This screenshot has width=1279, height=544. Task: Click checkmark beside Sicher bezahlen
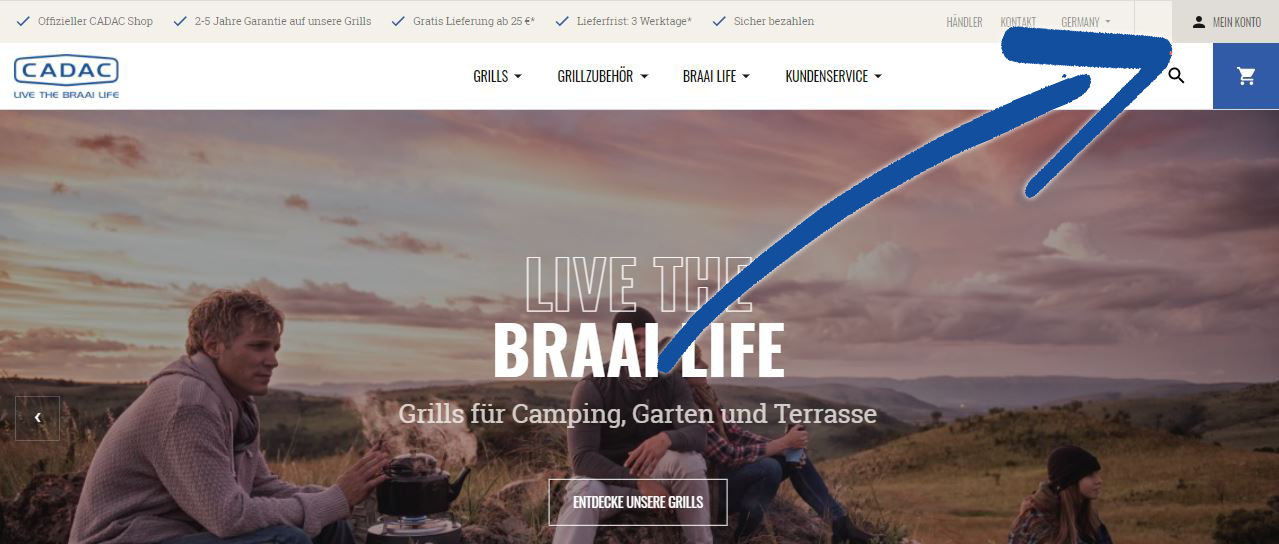[719, 21]
